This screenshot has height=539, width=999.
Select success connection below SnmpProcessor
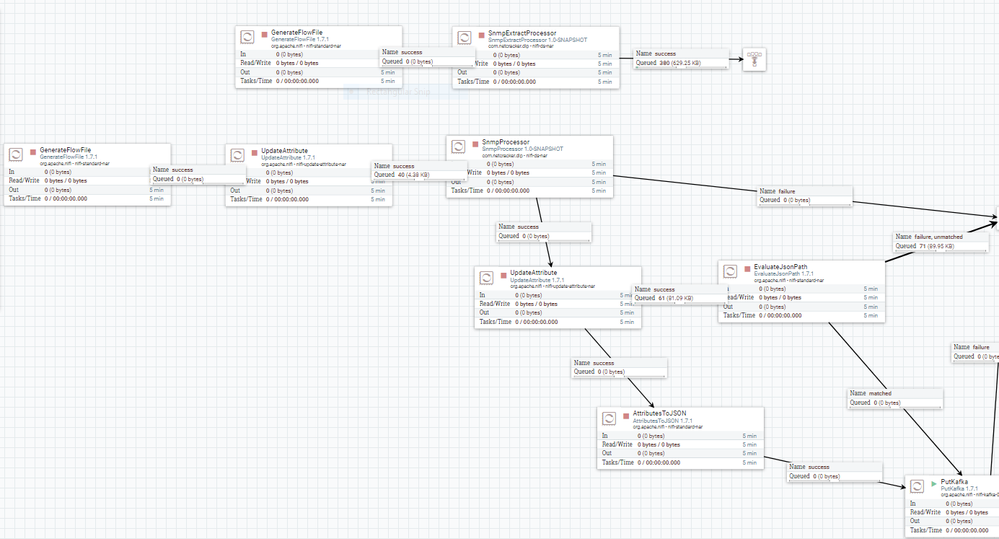(543, 231)
